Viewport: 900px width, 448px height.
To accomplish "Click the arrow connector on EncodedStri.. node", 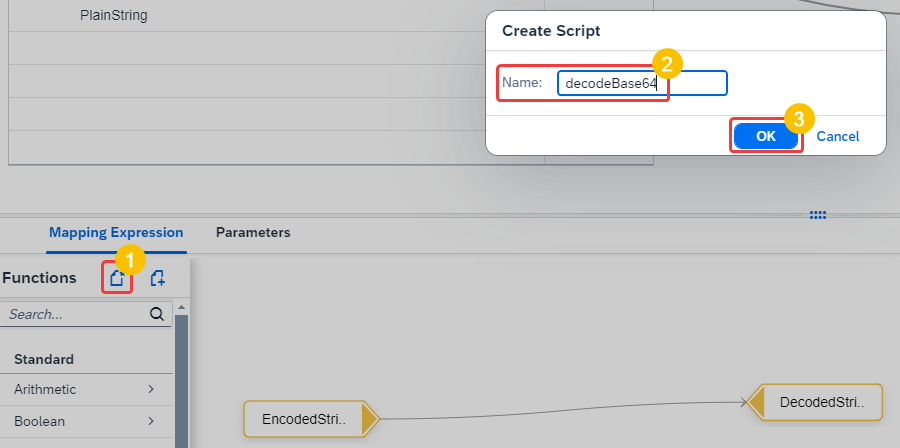I will 370,419.
